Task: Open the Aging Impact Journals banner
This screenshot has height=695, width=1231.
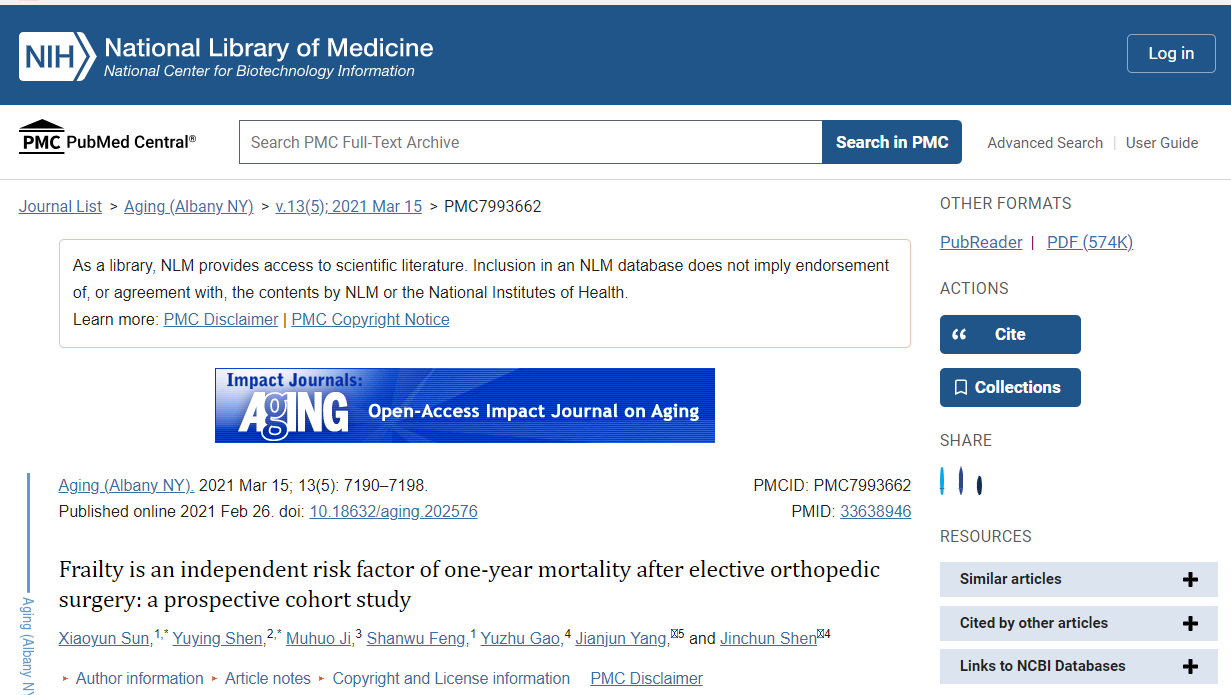Action: pos(464,405)
